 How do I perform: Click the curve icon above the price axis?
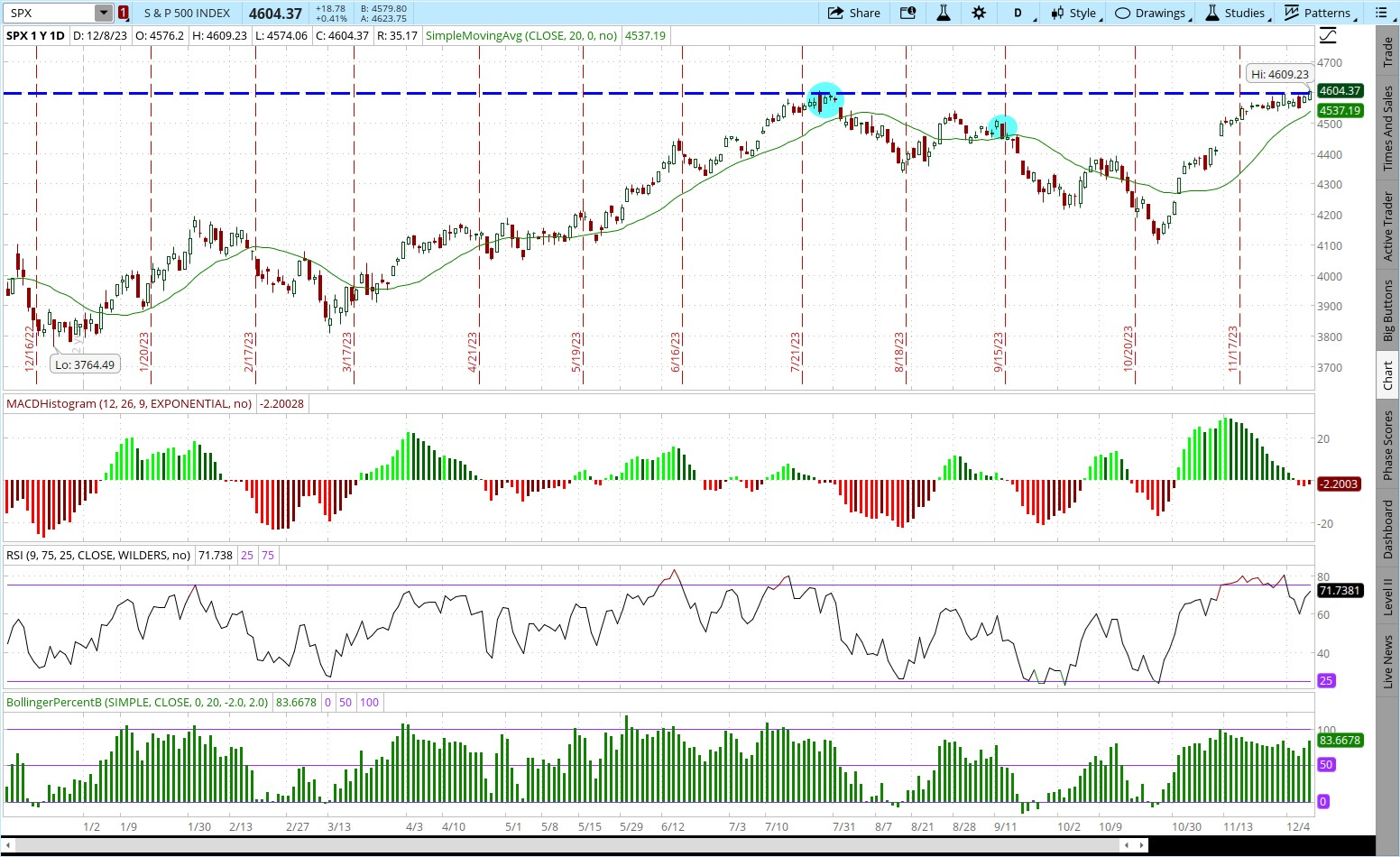point(1328,36)
